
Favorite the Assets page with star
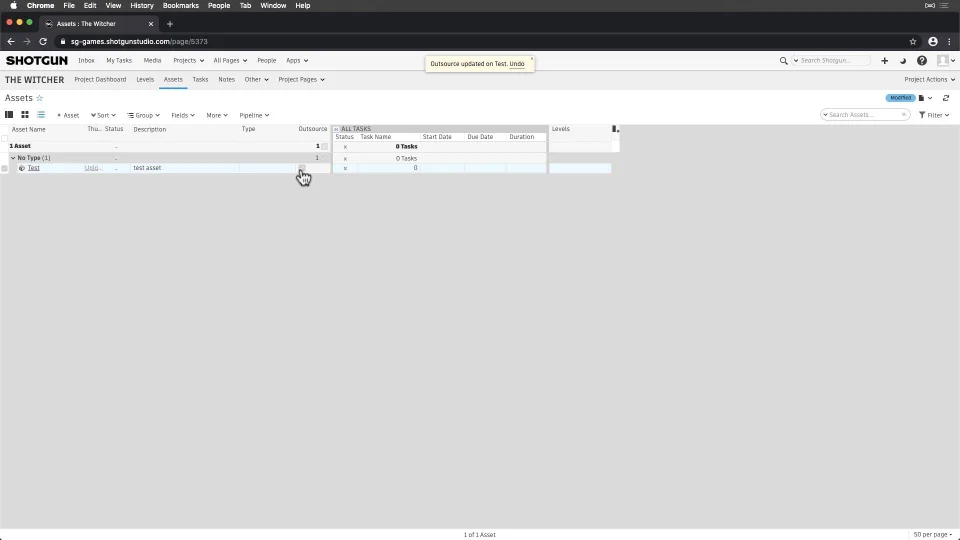[39, 98]
